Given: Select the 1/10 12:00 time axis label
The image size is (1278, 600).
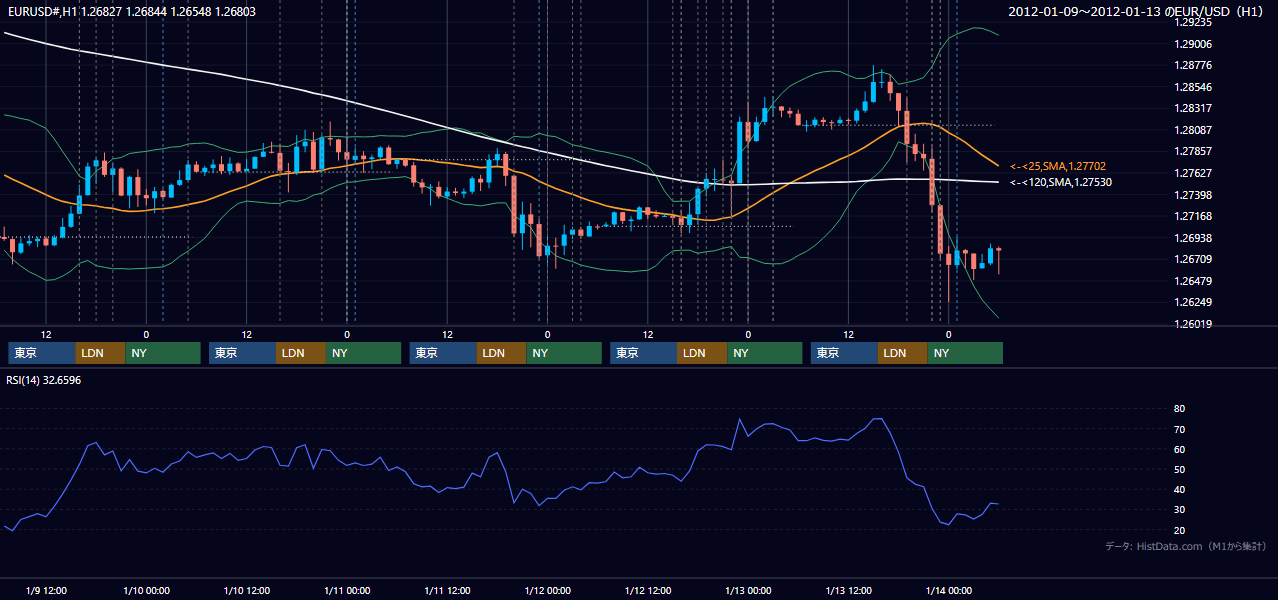Looking at the screenshot, I should (x=246, y=590).
